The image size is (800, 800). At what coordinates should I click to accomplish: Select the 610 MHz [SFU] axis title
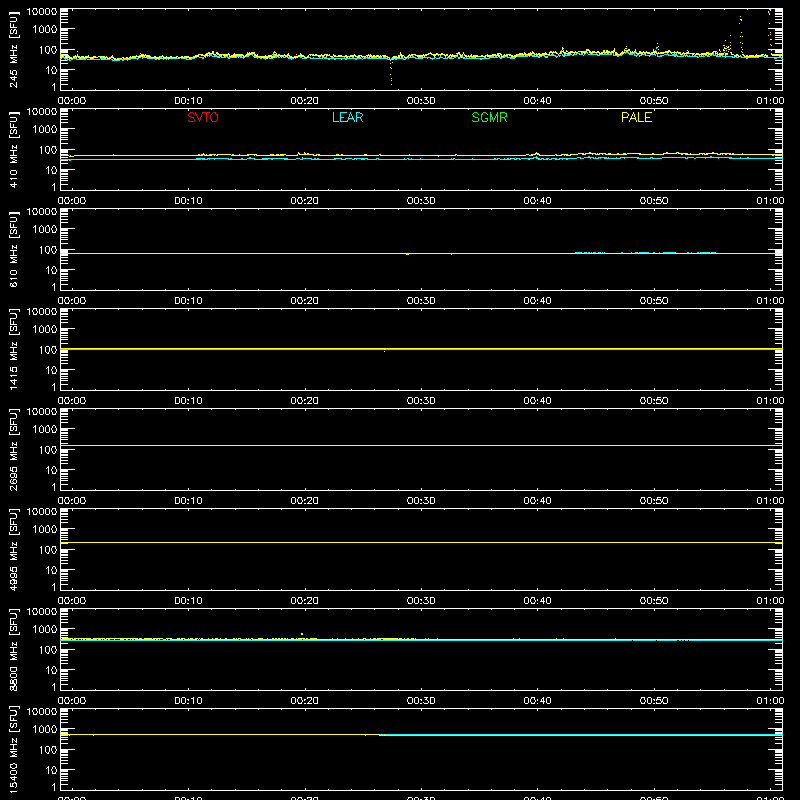point(13,249)
